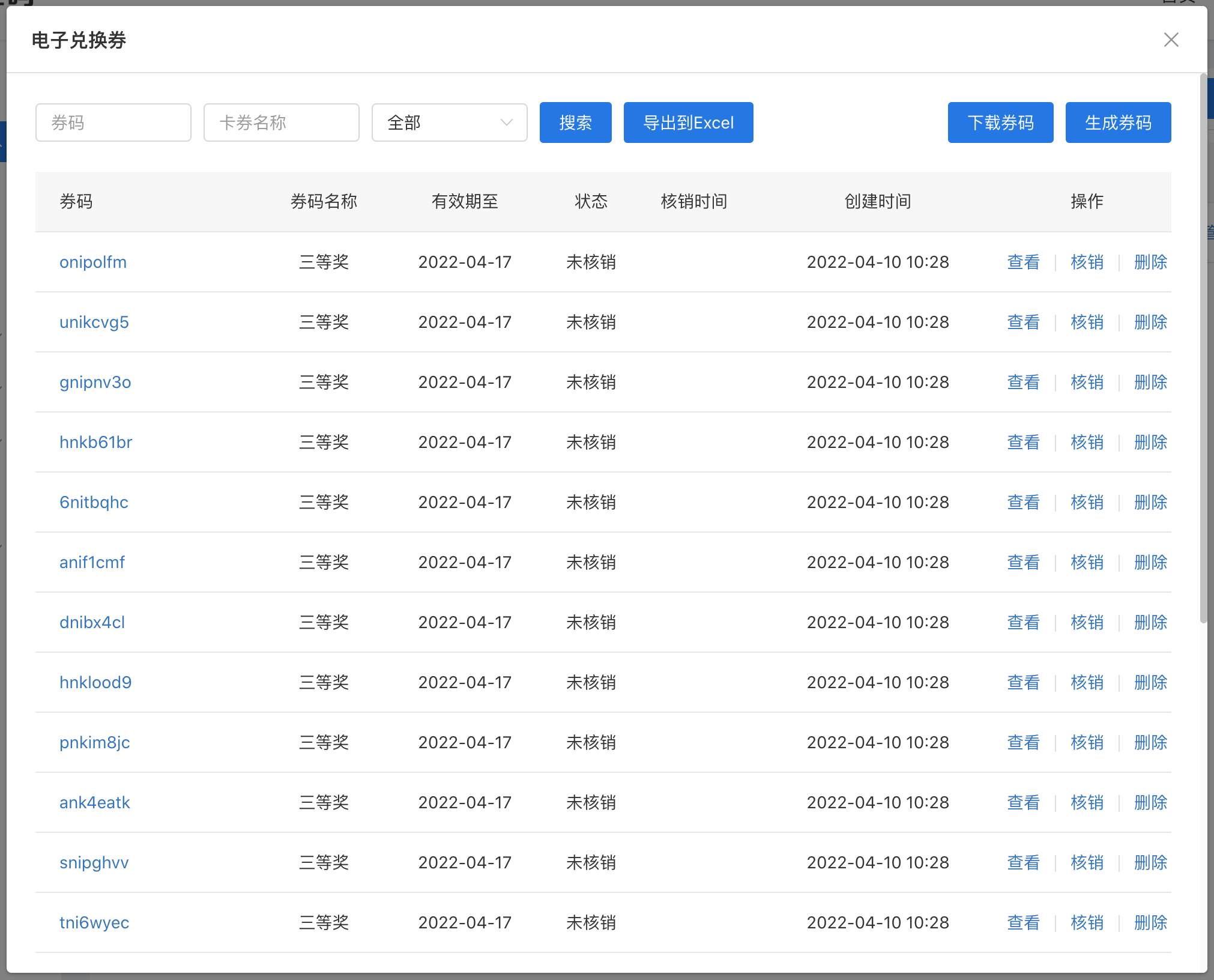Open coupon code onipolfm link
Image resolution: width=1214 pixels, height=980 pixels.
click(93, 262)
